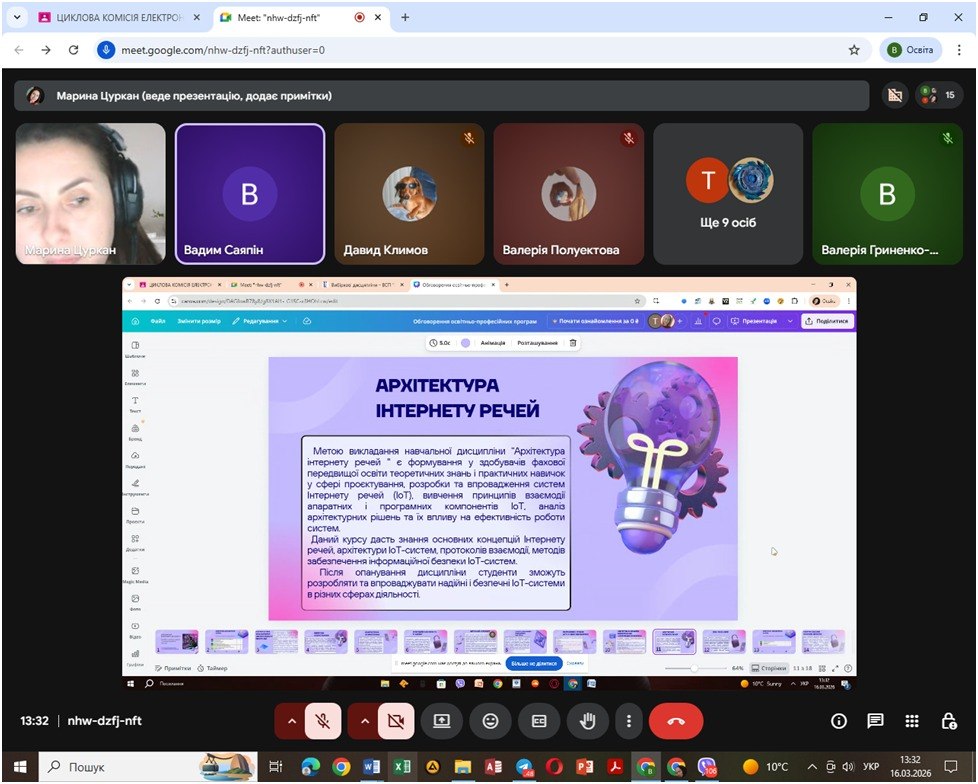
Task: Open the chat panel
Action: (x=875, y=721)
